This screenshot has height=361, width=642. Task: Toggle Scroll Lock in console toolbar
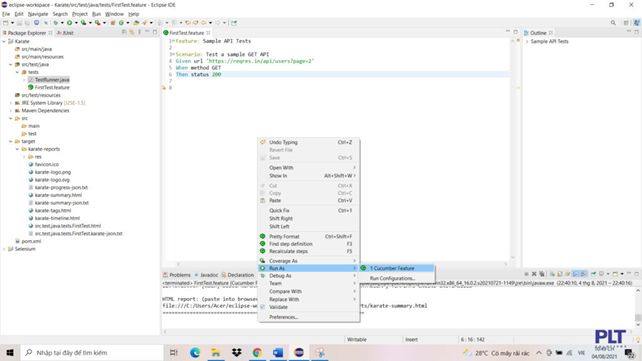click(x=560, y=274)
